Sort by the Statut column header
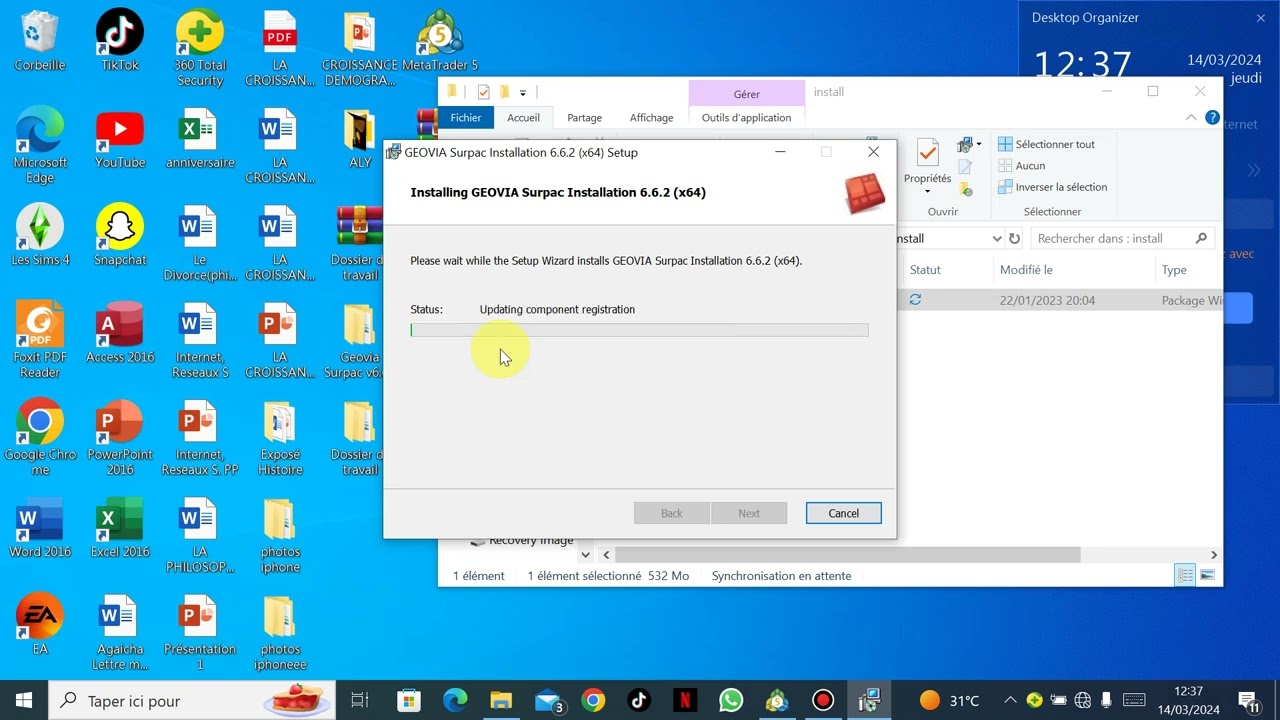The image size is (1280, 720). pos(925,270)
